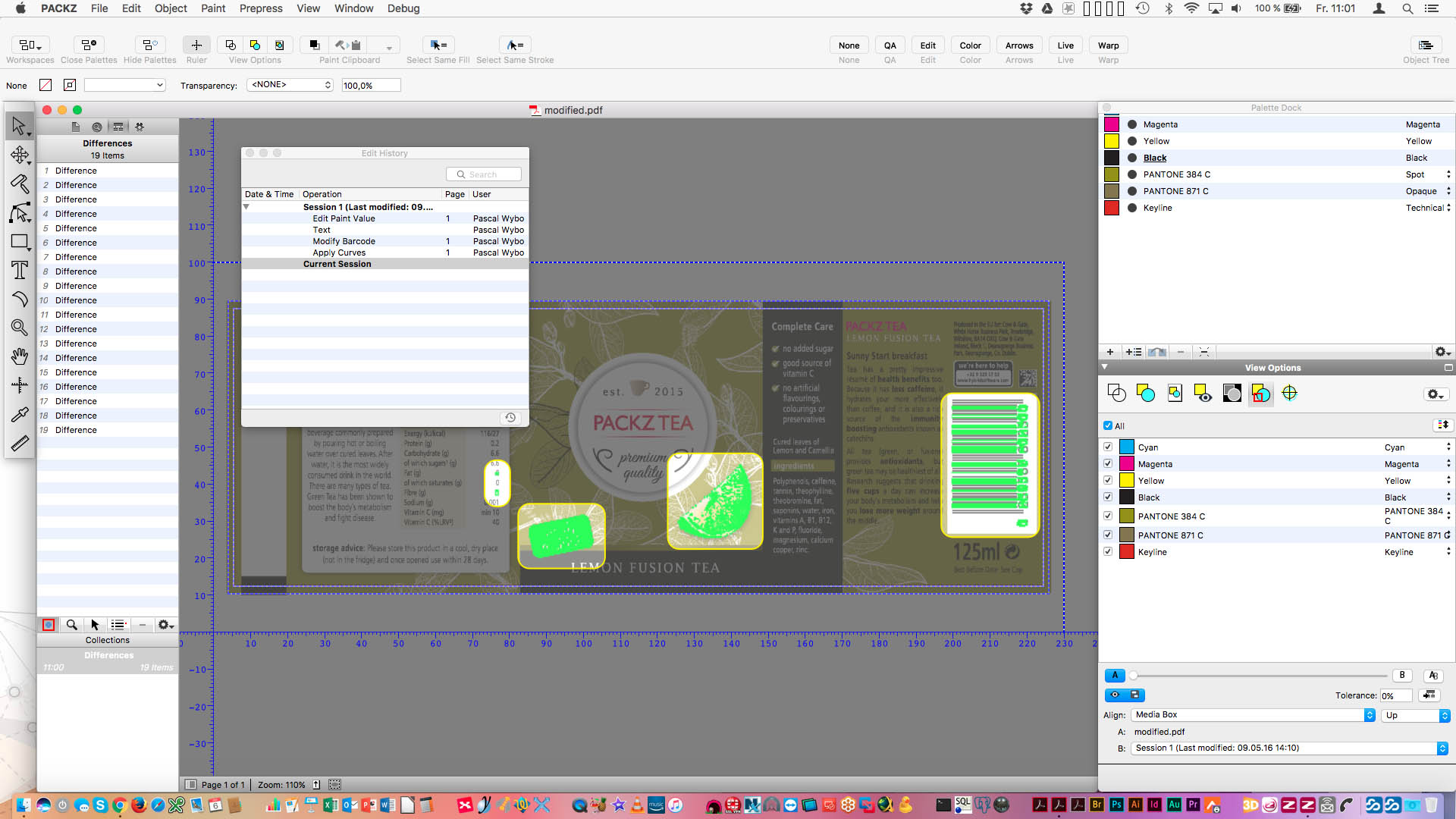1456x819 pixels.
Task: Toggle the Black separation checkbox
Action: click(1108, 497)
